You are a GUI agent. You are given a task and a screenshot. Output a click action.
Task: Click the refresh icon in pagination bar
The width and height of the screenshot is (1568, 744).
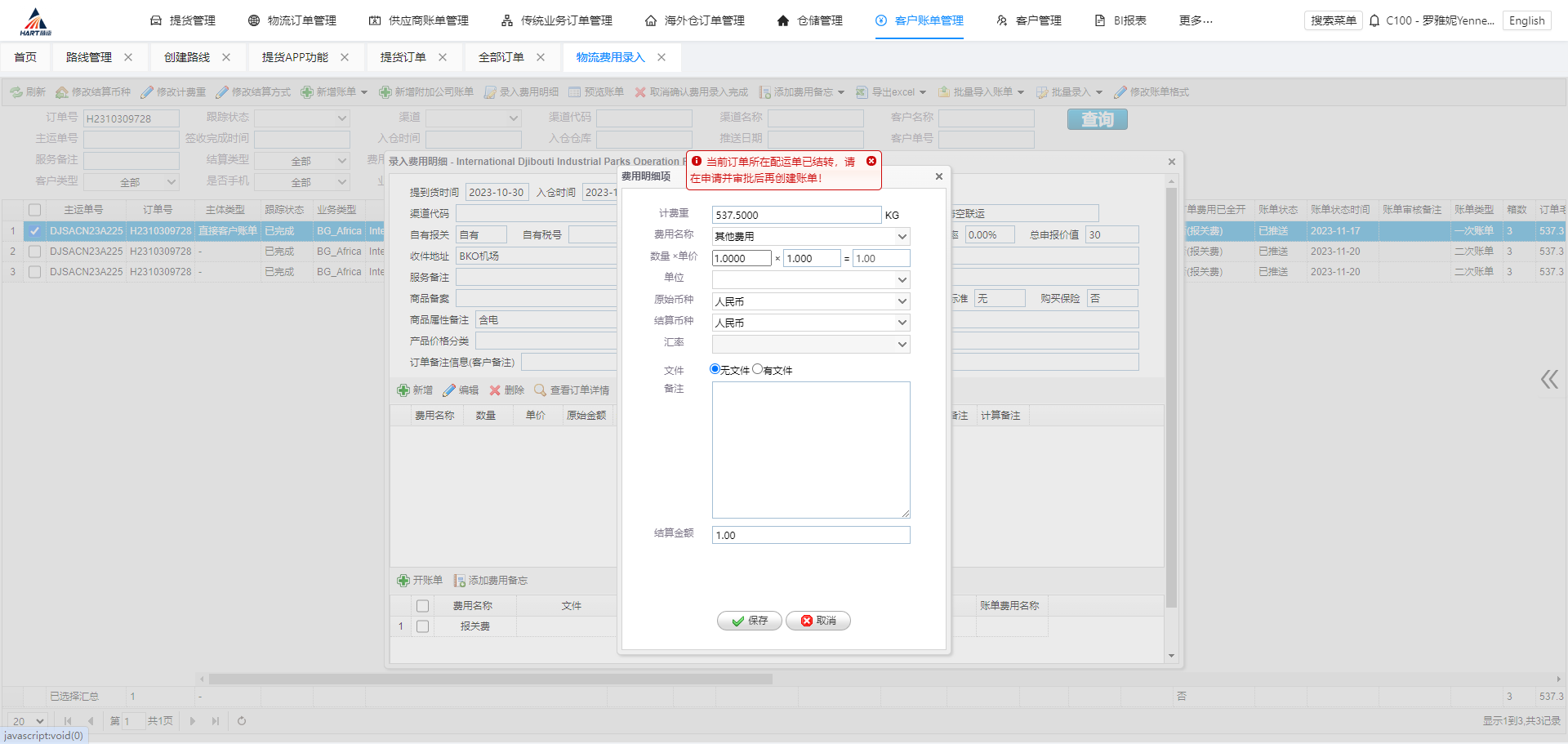(242, 721)
